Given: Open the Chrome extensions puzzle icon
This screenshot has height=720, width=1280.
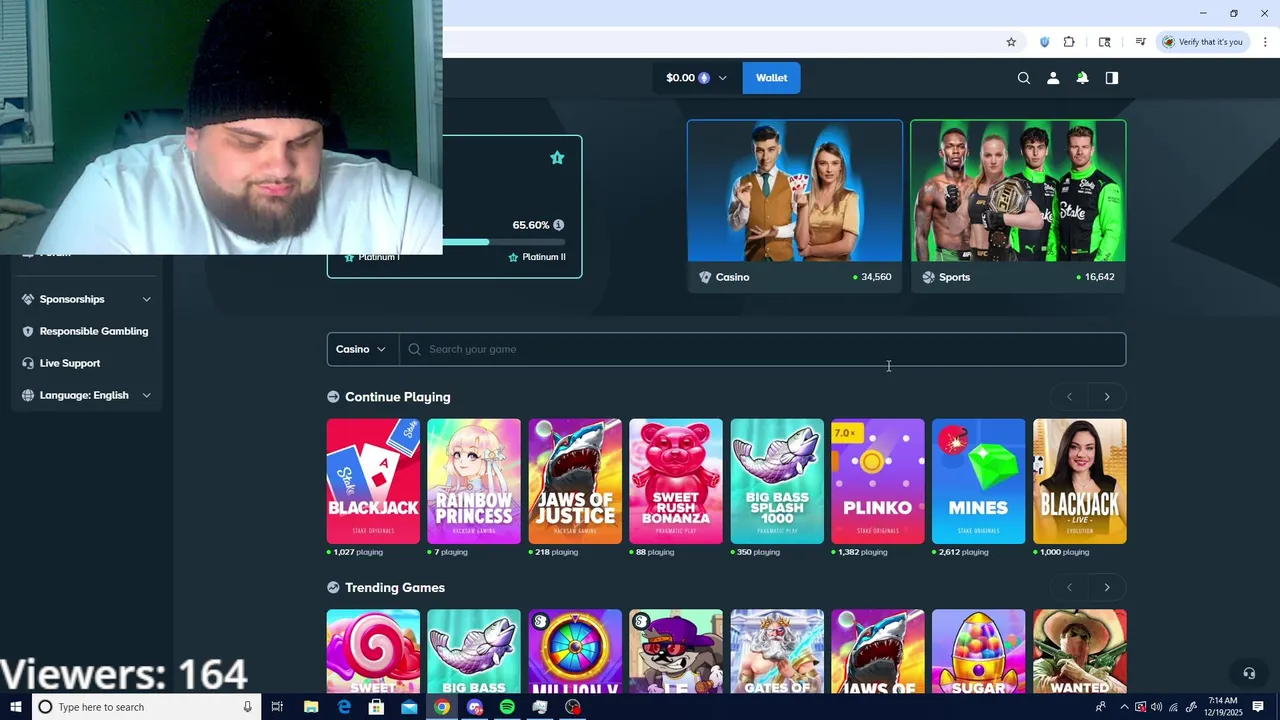Looking at the screenshot, I should tap(1069, 42).
